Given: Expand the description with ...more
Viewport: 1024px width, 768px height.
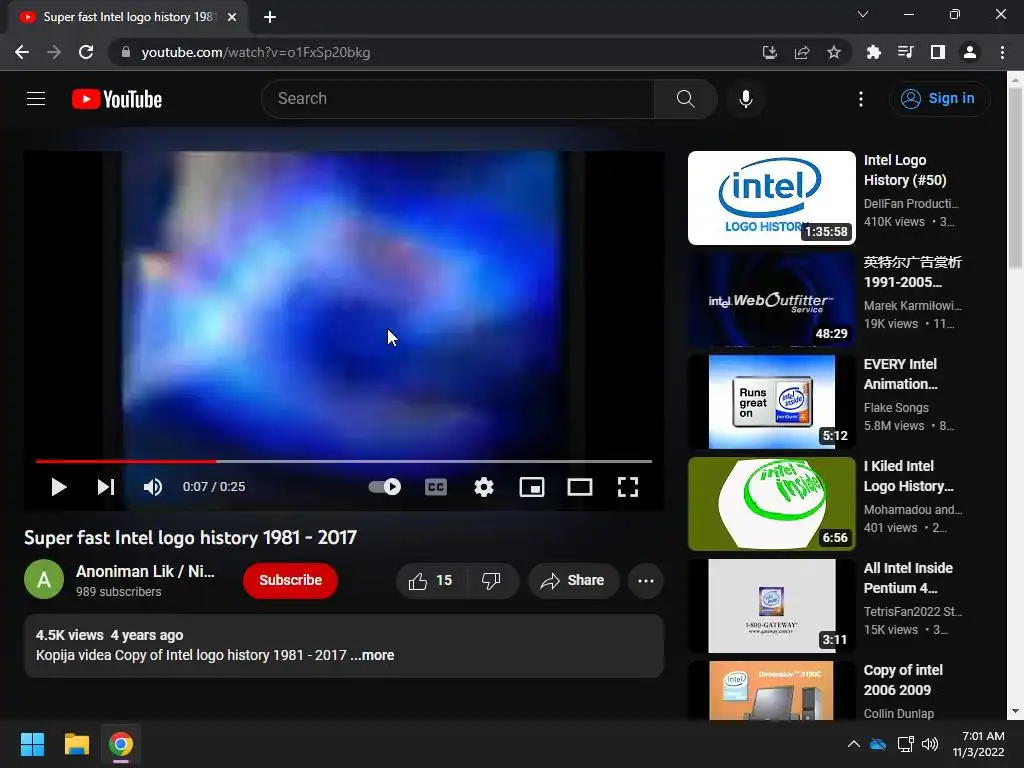Looking at the screenshot, I should [372, 655].
